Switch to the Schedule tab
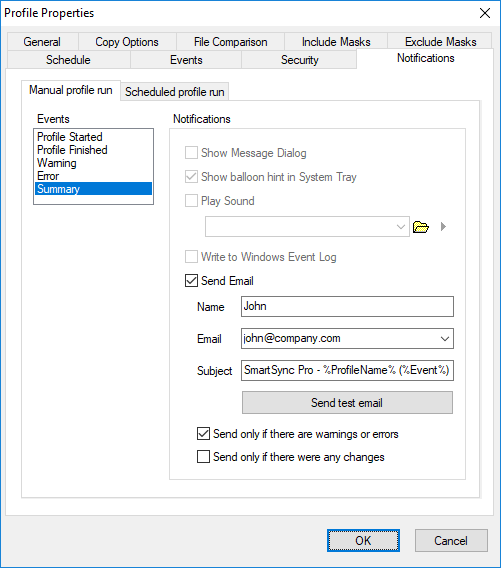This screenshot has height=568, width=501. [68, 60]
